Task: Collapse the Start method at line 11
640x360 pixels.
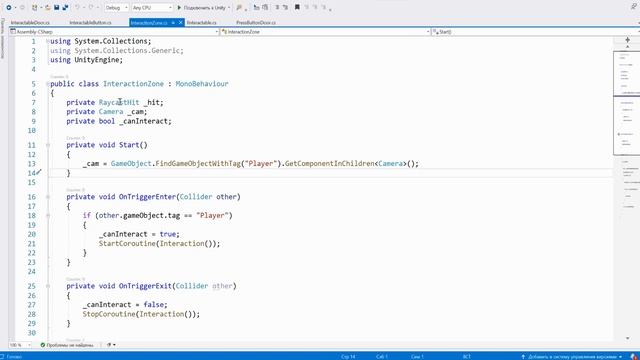Action: pos(48,145)
